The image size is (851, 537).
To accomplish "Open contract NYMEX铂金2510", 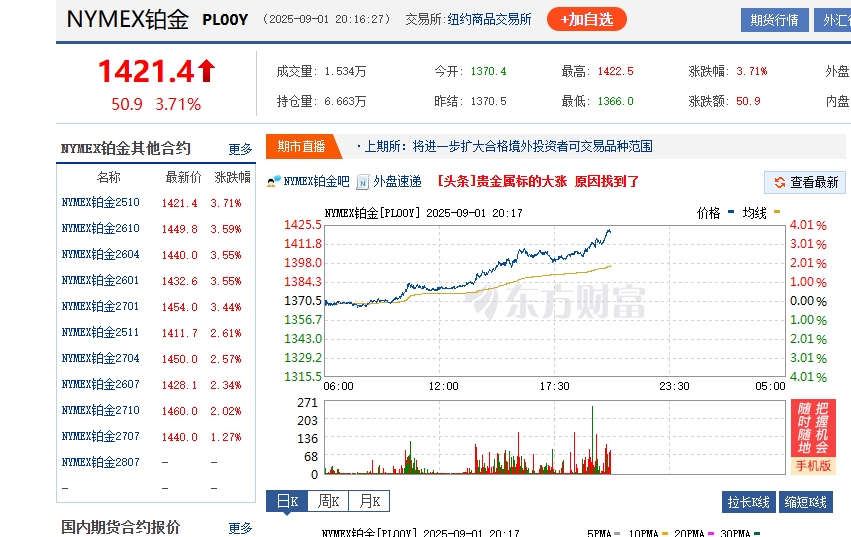I will (x=100, y=203).
